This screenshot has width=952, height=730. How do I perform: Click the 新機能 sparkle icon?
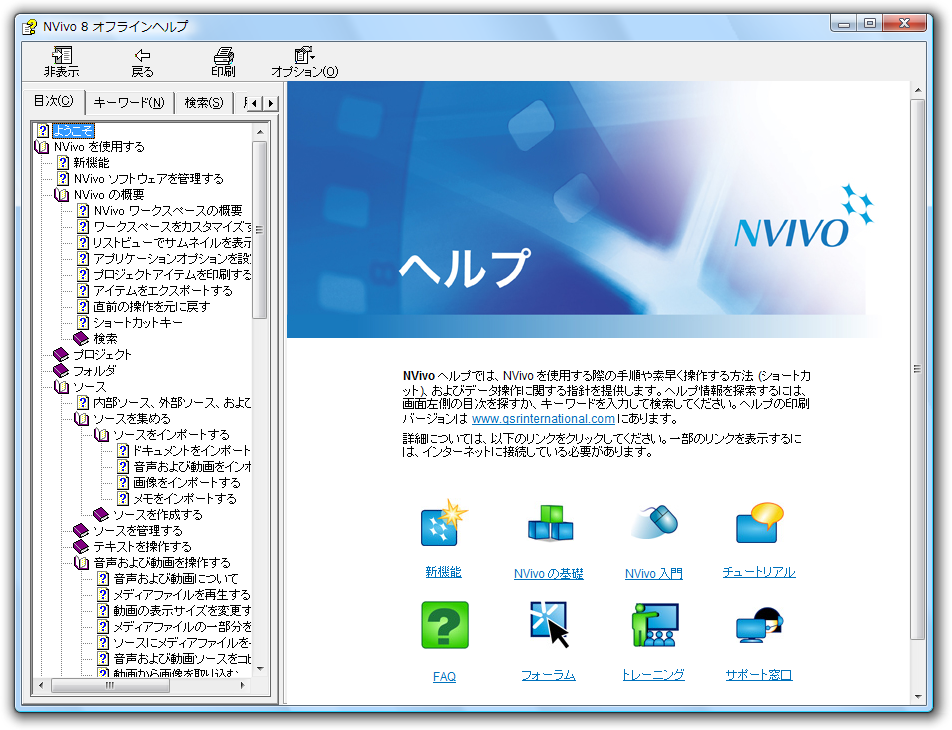[x=444, y=524]
